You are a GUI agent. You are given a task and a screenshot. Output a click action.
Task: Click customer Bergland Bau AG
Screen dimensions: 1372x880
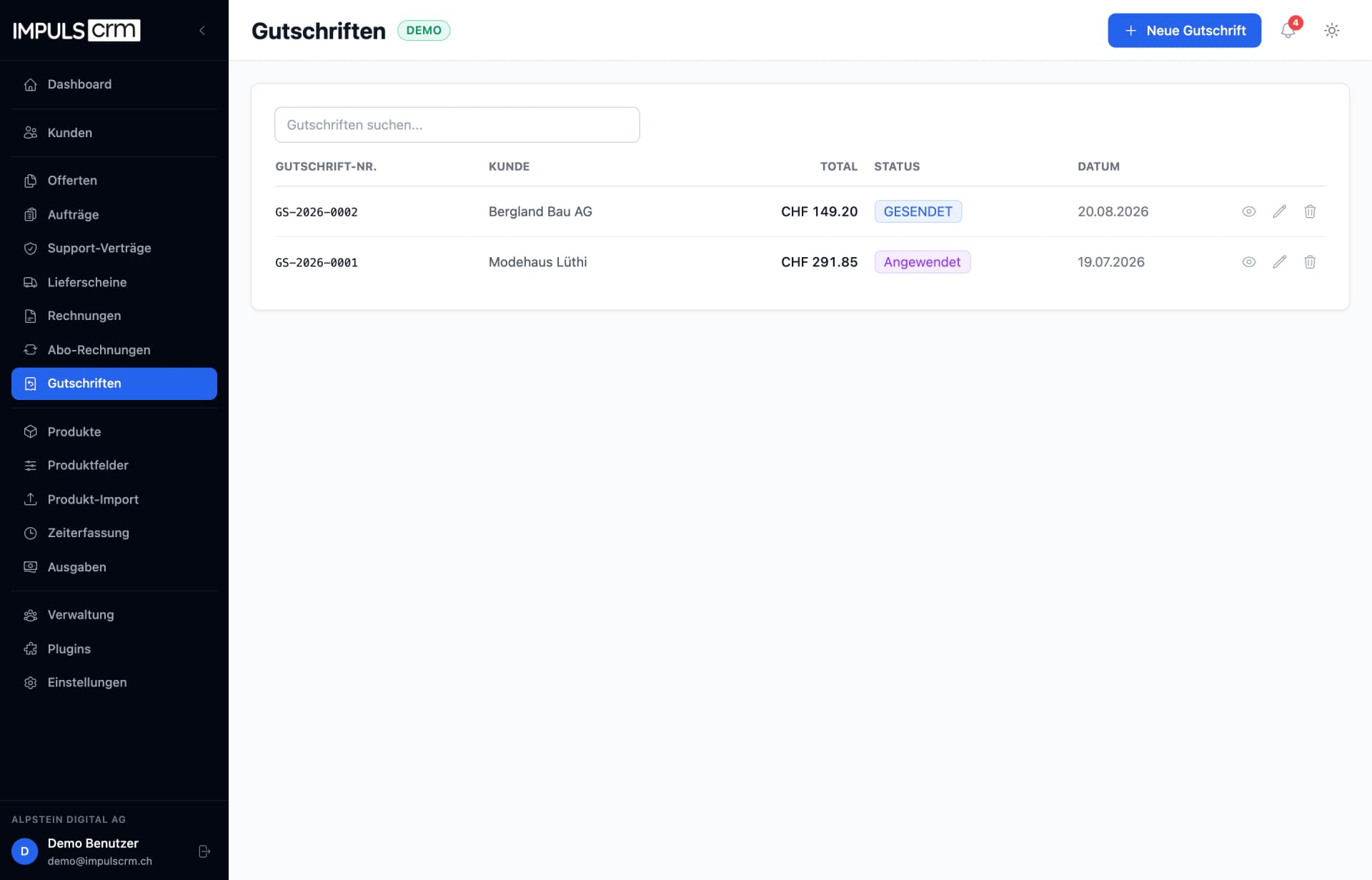pos(540,211)
